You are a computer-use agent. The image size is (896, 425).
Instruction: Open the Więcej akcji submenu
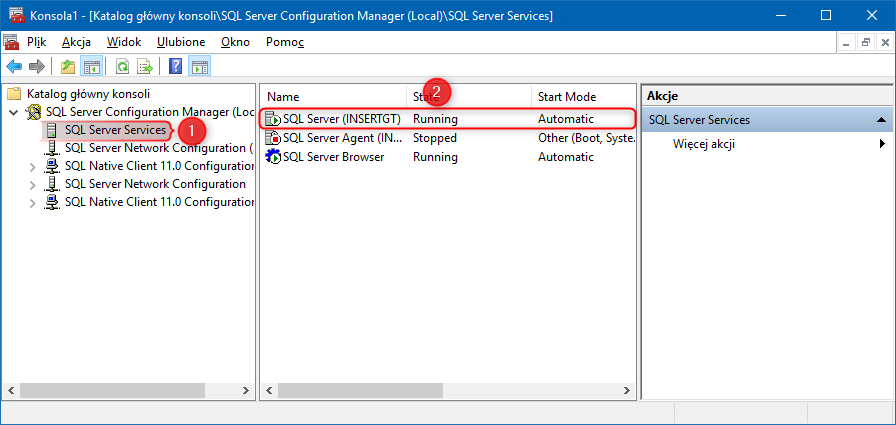tap(766, 144)
